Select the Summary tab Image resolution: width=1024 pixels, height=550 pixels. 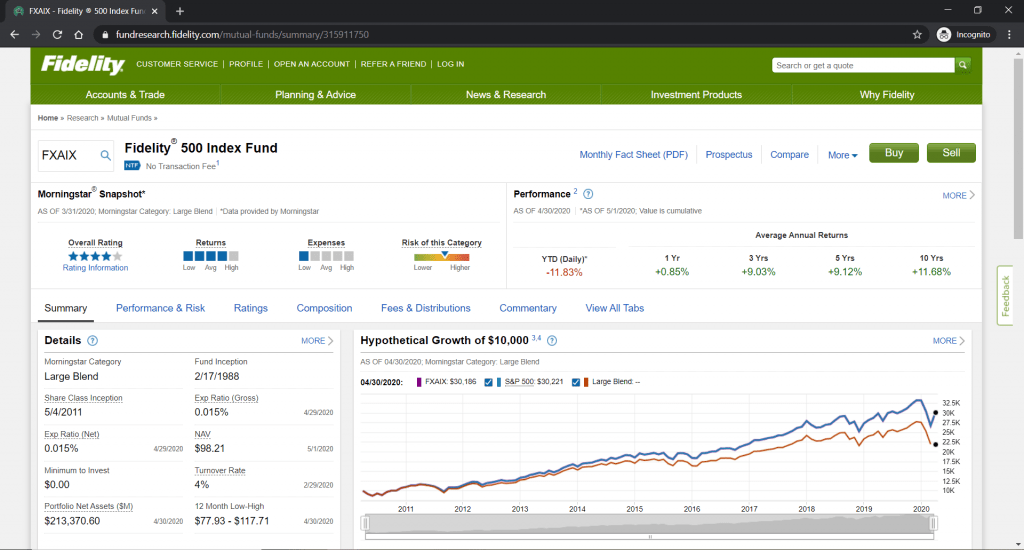point(65,308)
